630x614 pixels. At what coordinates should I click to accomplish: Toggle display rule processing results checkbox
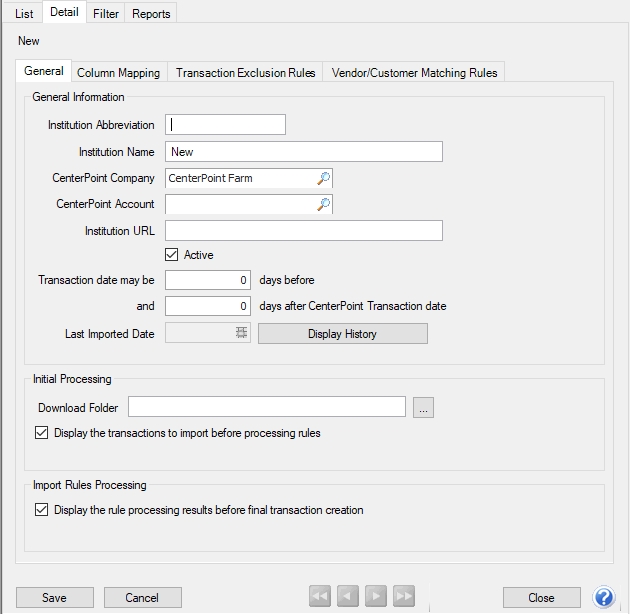click(41, 509)
